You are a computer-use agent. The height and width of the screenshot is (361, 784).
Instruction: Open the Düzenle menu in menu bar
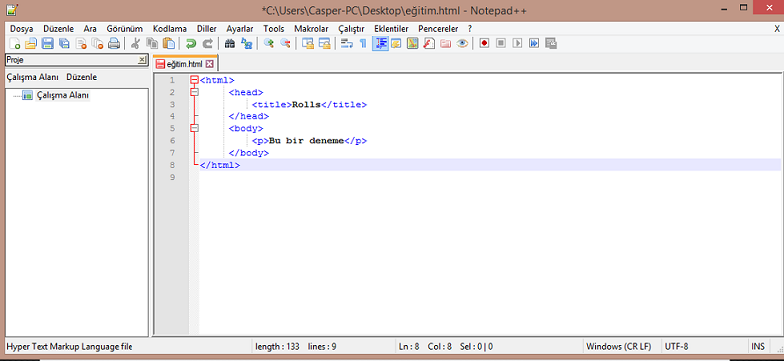[x=58, y=28]
